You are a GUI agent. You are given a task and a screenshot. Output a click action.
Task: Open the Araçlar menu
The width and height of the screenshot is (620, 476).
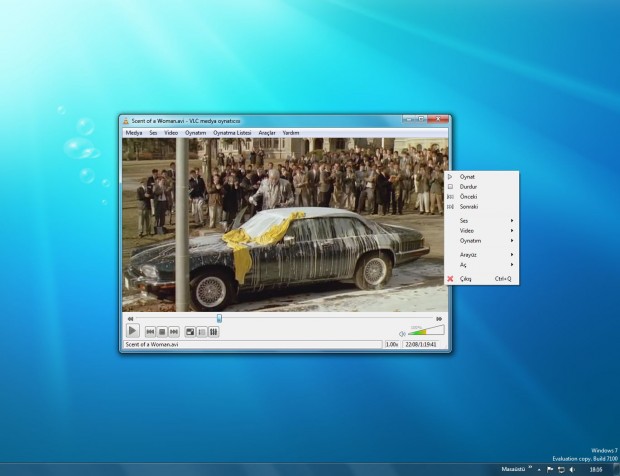tap(267, 132)
